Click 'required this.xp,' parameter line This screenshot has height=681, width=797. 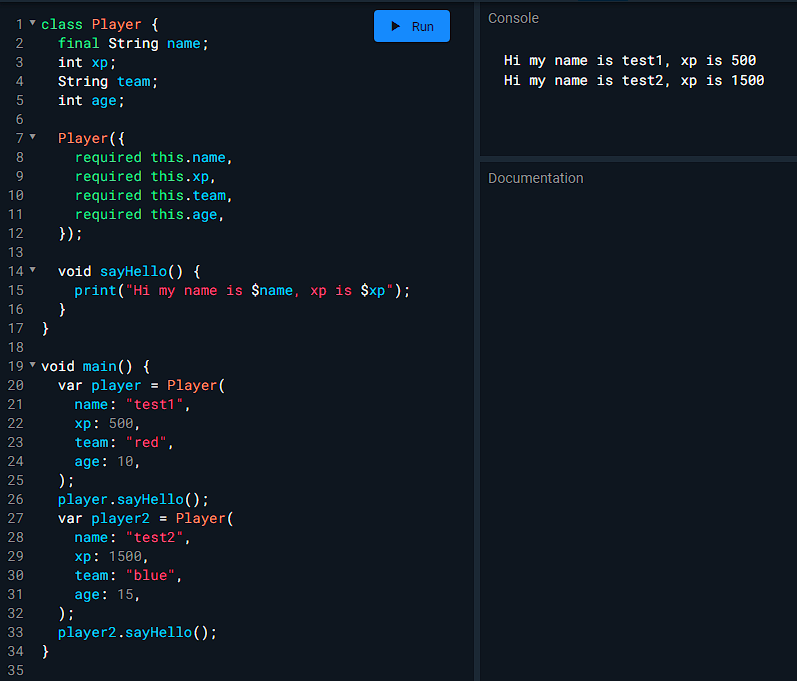145,176
